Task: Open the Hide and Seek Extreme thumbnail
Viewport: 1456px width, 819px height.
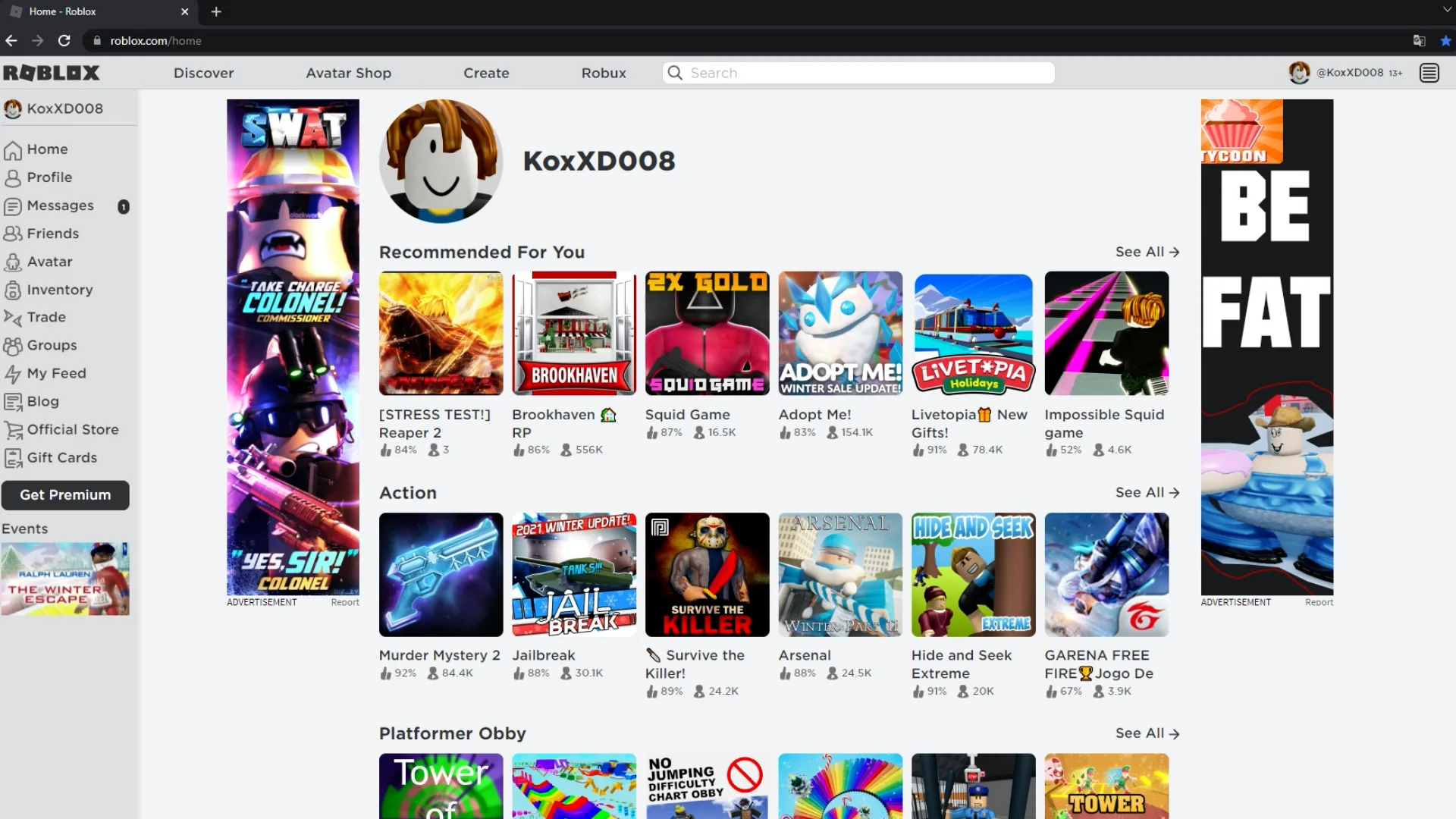Action: click(x=974, y=575)
